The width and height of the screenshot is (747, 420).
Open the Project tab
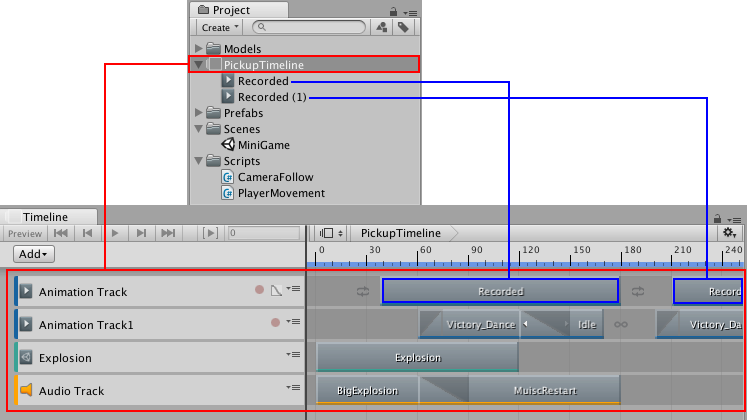[238, 10]
